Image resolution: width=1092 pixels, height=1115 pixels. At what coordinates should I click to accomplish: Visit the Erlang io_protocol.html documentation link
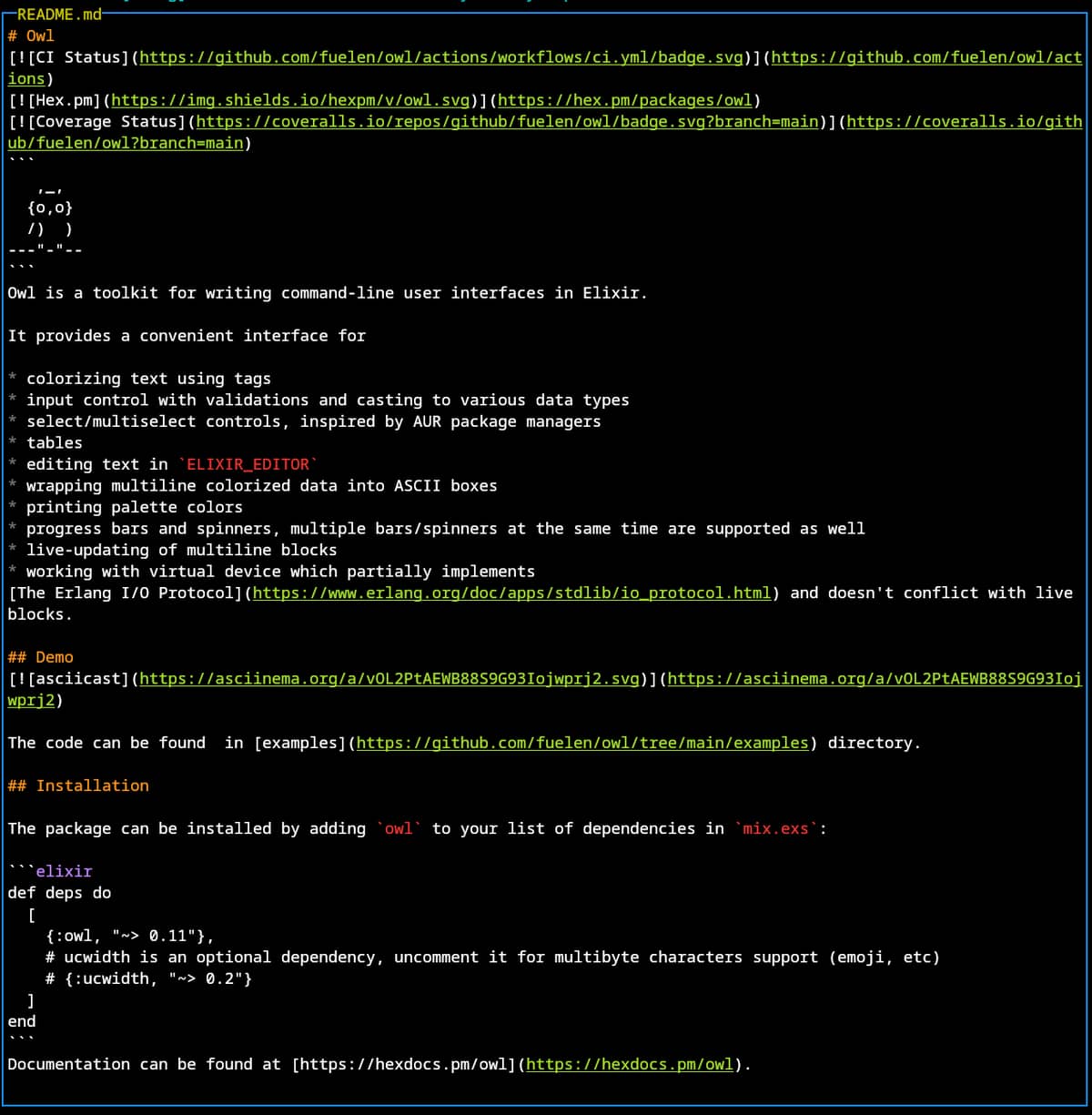[x=512, y=593]
